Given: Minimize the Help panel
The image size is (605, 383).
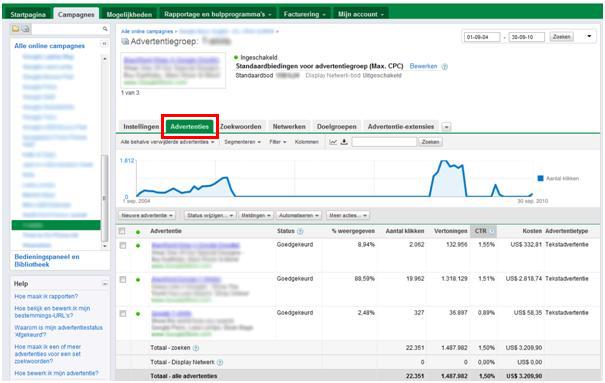Looking at the screenshot, I should 105,284.
